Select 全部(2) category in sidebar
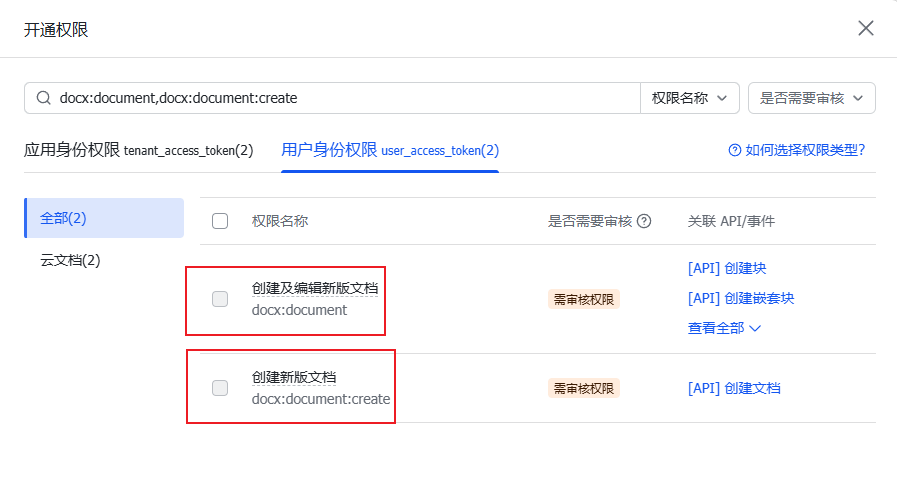Image resolution: width=897 pixels, height=499 pixels. 104,218
